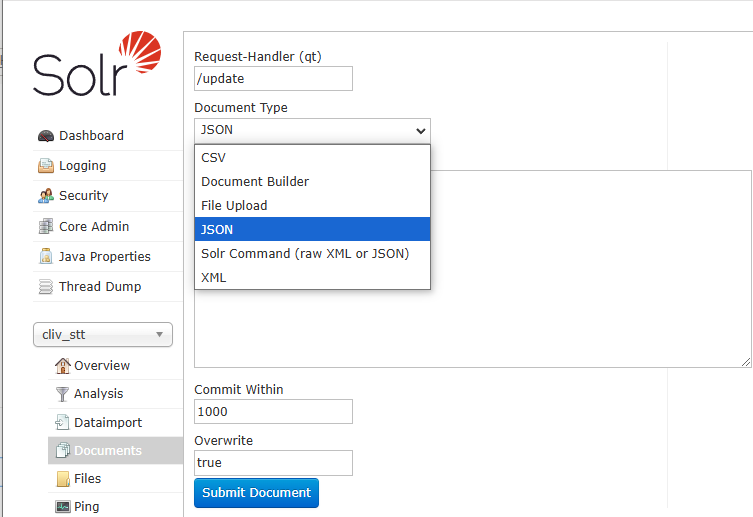Open Java Properties jar icon
753x517 pixels.
click(x=46, y=256)
